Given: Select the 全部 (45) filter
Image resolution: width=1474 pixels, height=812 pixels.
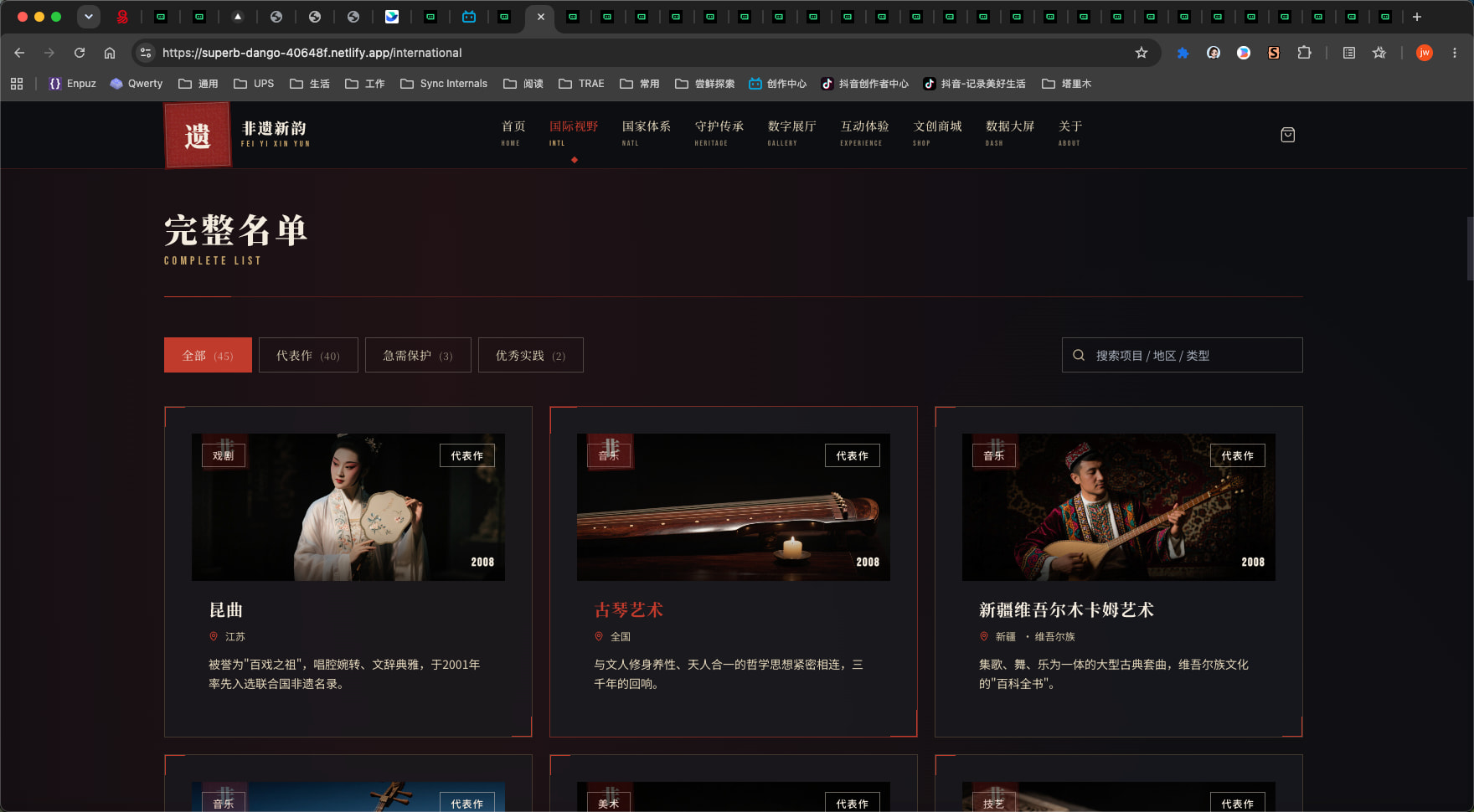Looking at the screenshot, I should coord(208,355).
